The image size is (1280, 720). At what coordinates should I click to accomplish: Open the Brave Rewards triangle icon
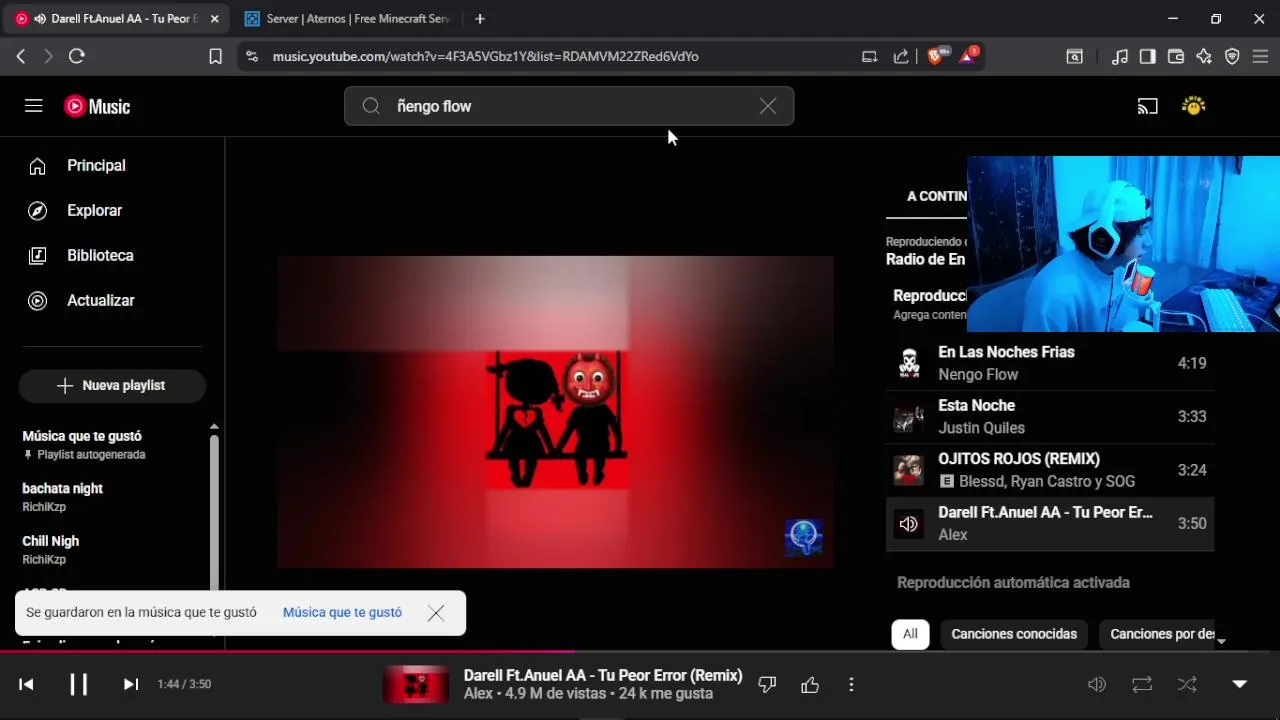coord(968,56)
